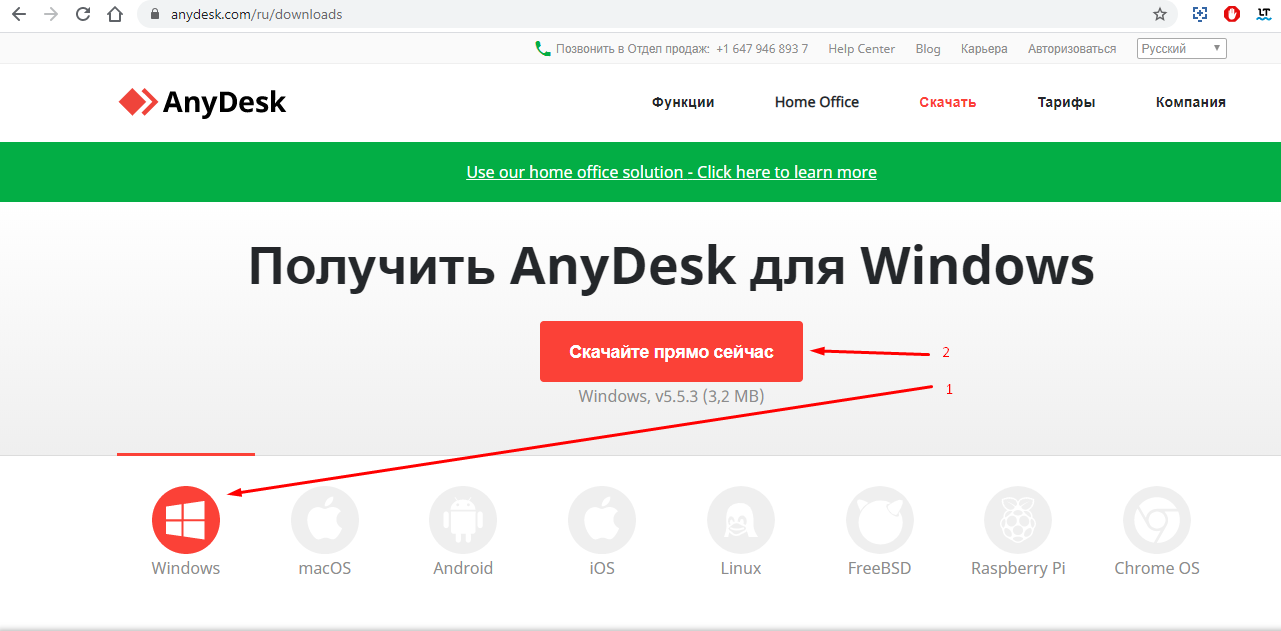Open the blue screenshot extension icon
Viewport: 1281px width, 631px height.
tap(1200, 15)
